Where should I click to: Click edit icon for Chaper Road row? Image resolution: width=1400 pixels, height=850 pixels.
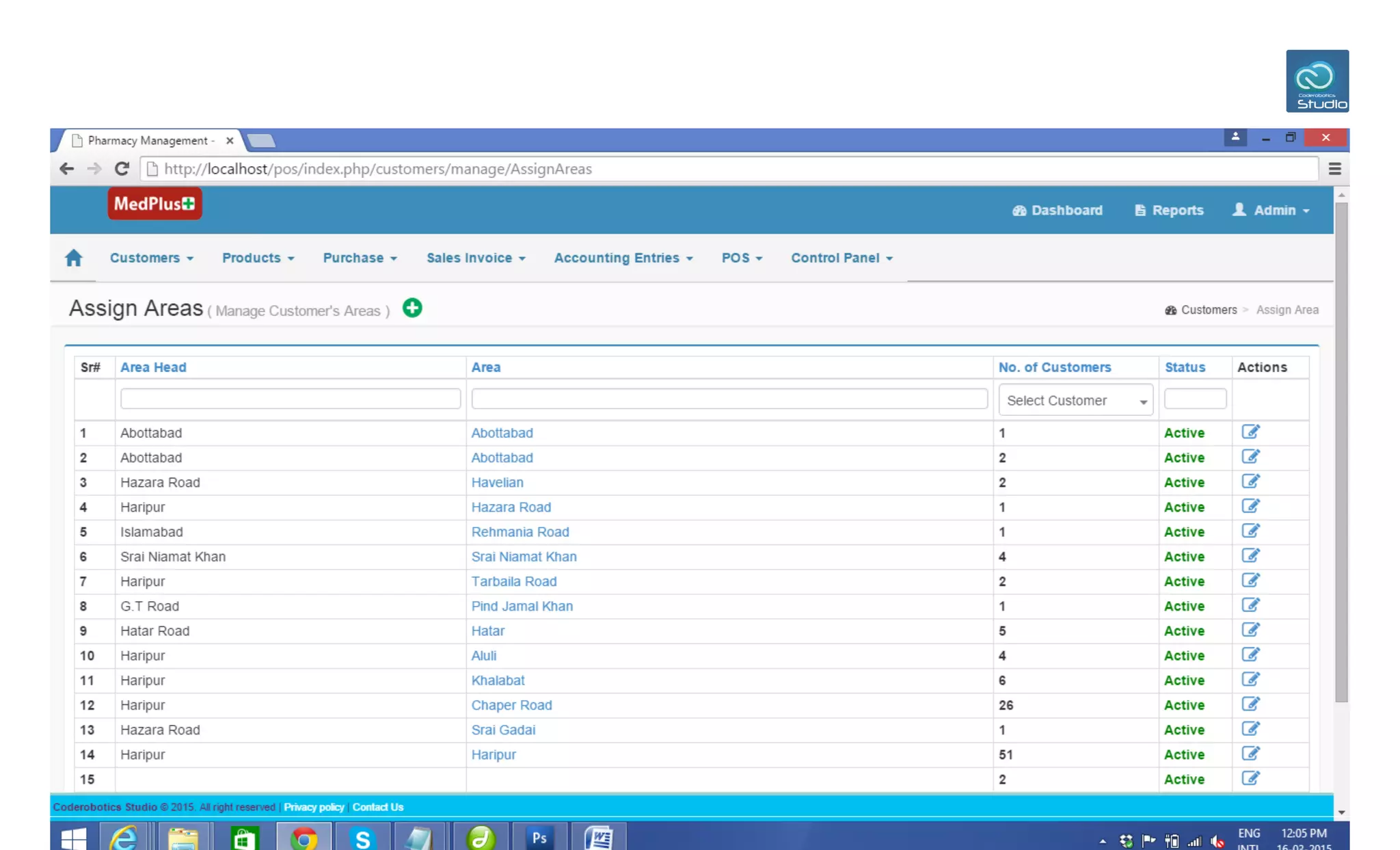(1250, 704)
